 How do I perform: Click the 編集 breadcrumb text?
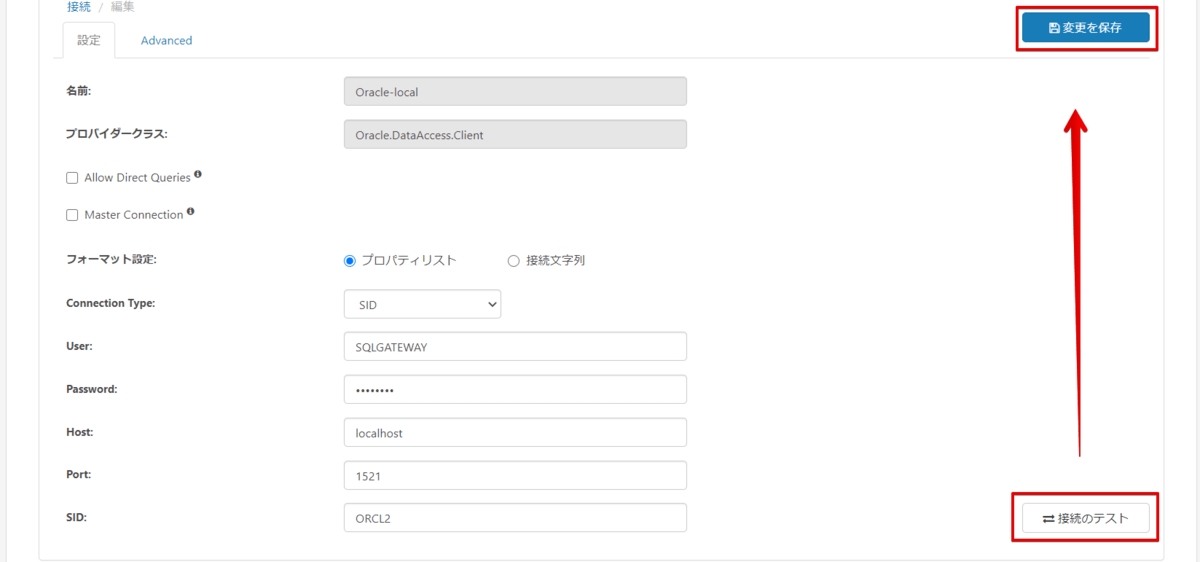122,7
